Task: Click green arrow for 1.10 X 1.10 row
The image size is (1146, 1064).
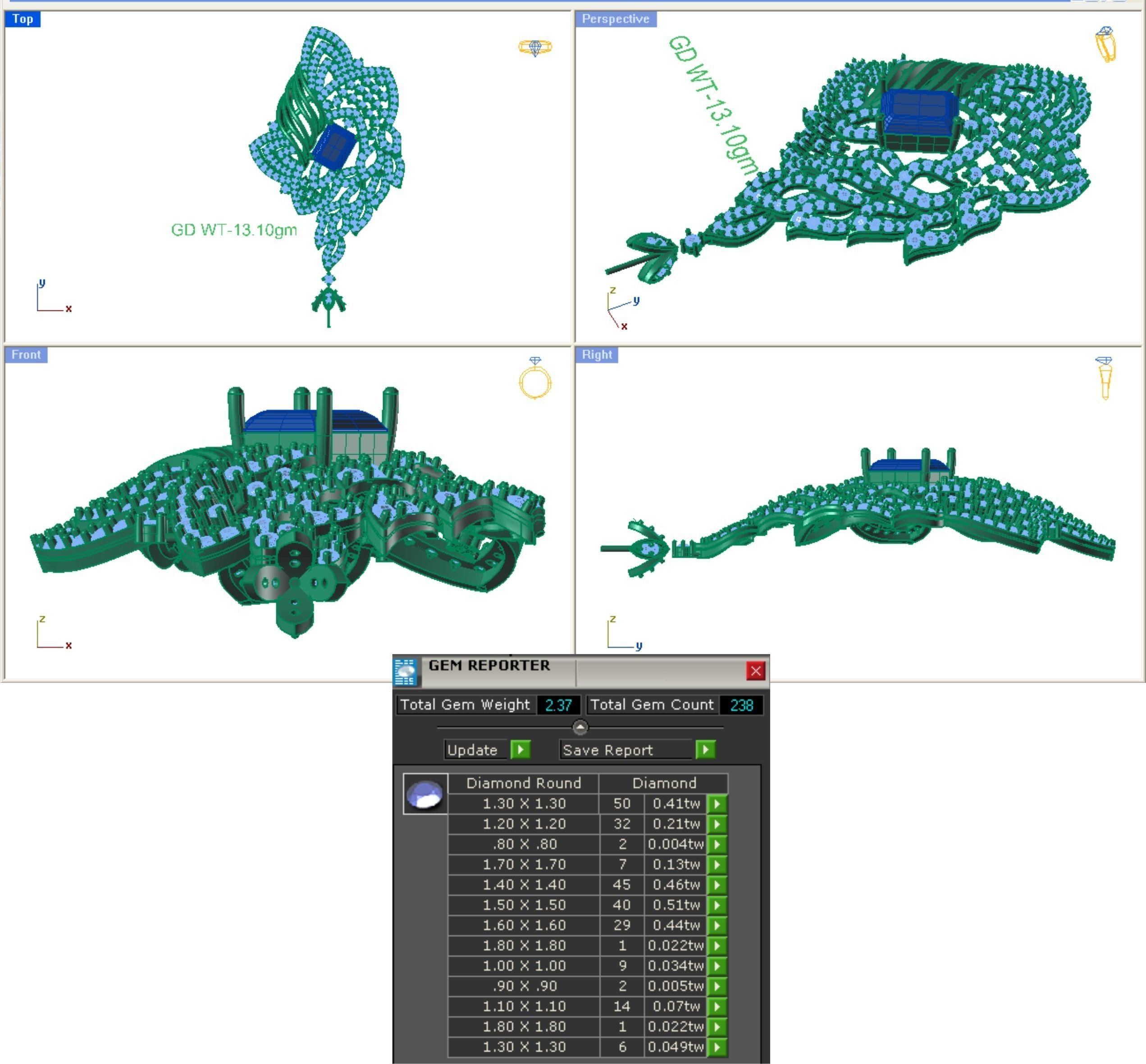Action: point(717,1006)
